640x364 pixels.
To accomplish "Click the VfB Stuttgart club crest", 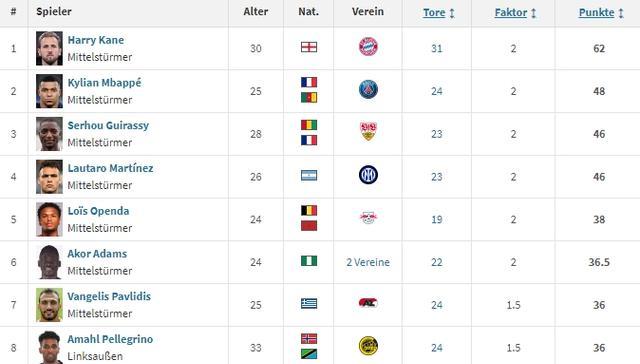I will point(368,132).
